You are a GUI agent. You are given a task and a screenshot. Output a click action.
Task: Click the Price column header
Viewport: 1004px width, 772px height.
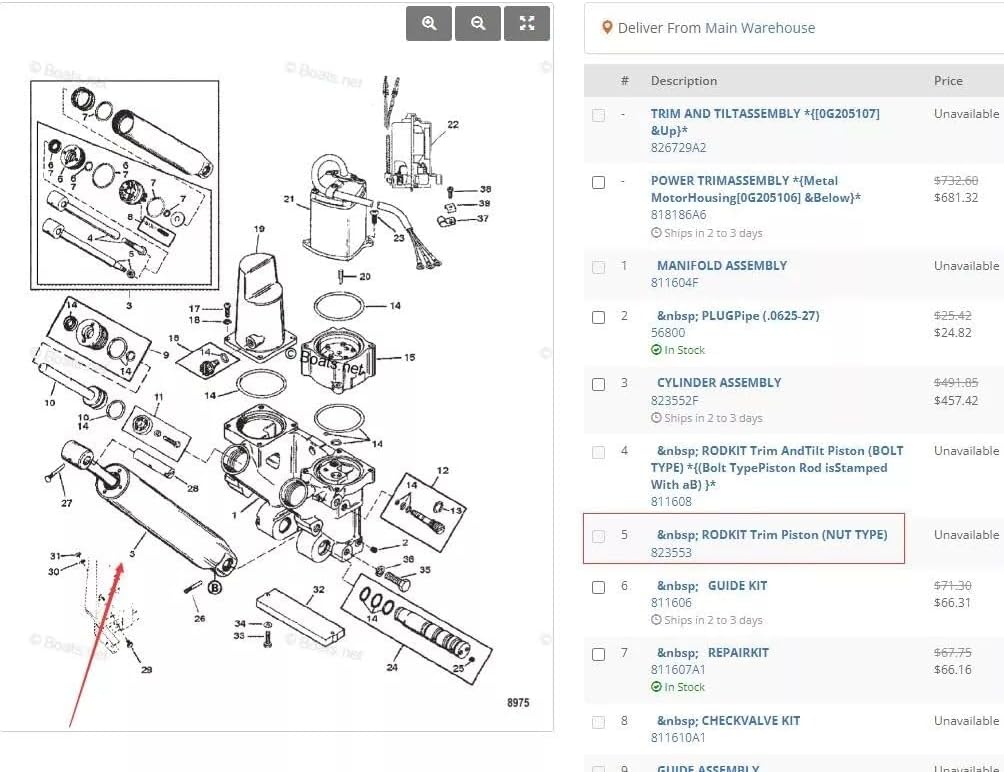(948, 81)
